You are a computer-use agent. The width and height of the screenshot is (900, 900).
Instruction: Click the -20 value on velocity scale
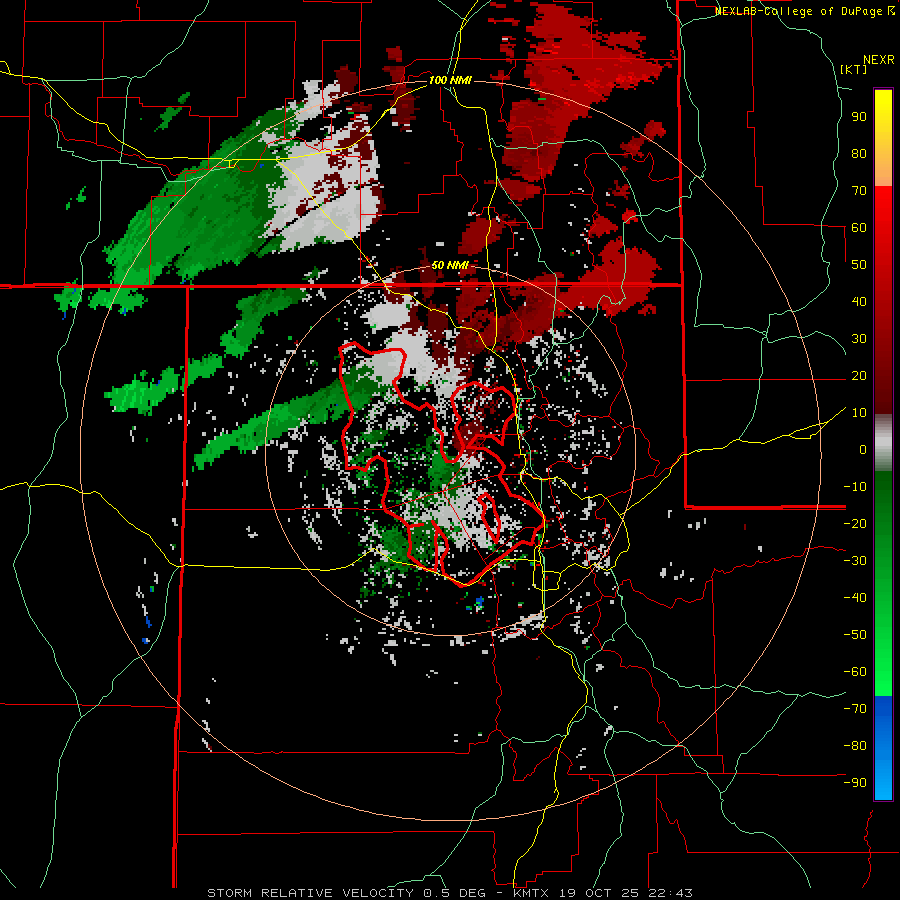pos(855,523)
